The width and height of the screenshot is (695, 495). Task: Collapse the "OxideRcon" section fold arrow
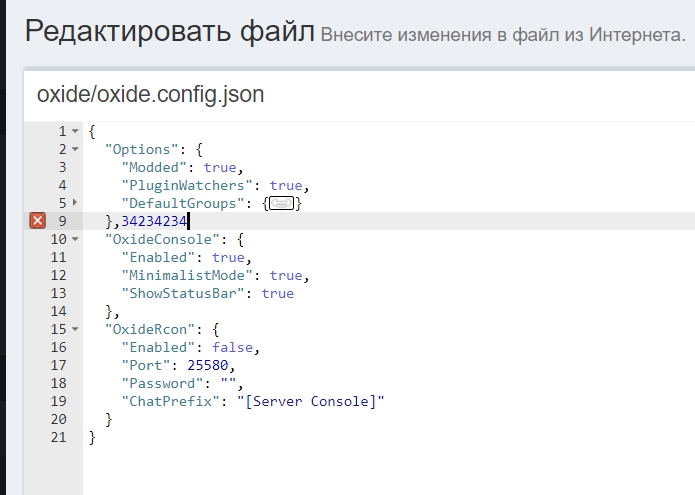point(75,330)
